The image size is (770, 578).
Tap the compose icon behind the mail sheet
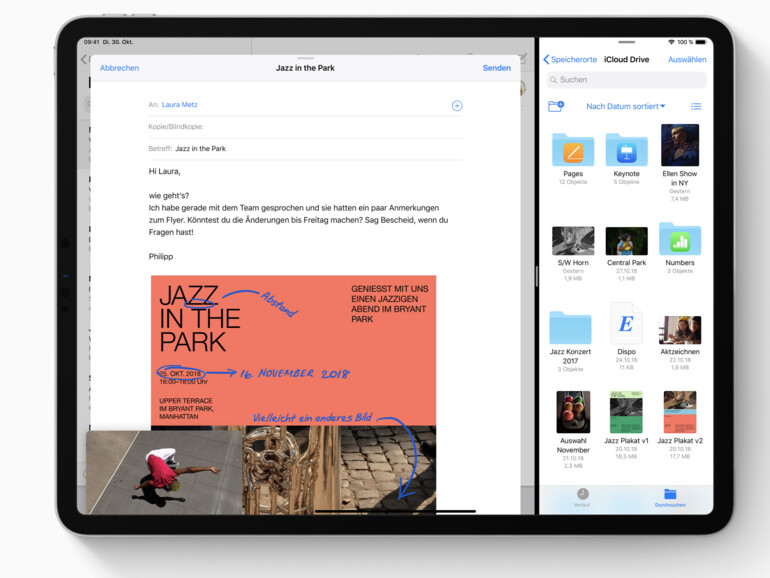523,59
